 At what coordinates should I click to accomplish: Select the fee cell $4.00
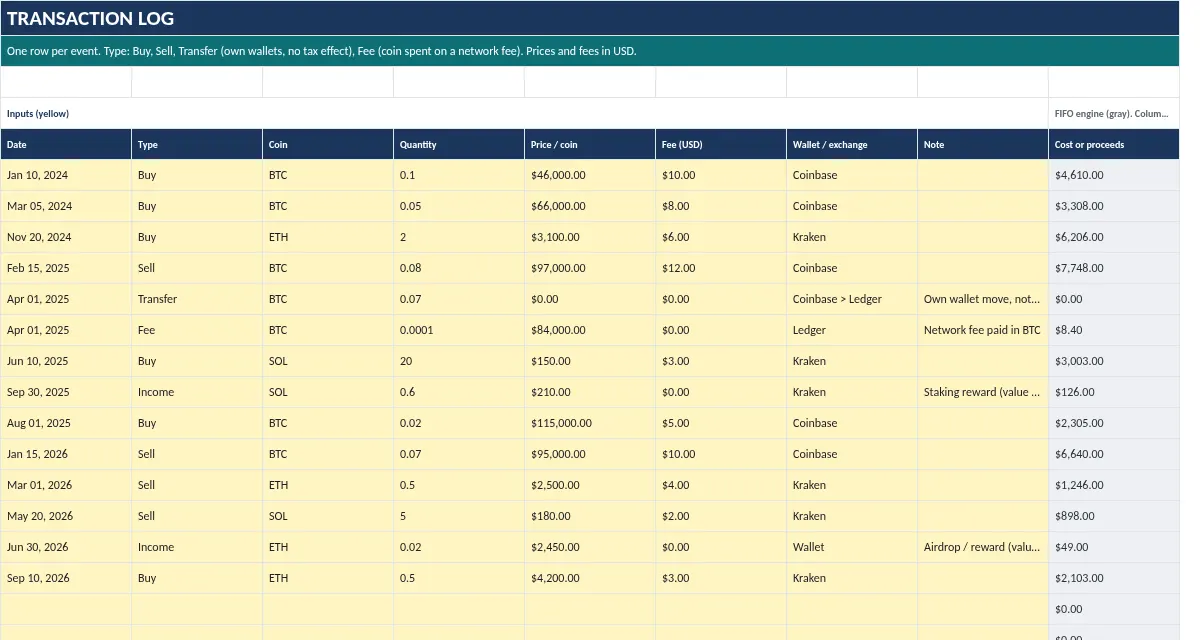tap(721, 485)
